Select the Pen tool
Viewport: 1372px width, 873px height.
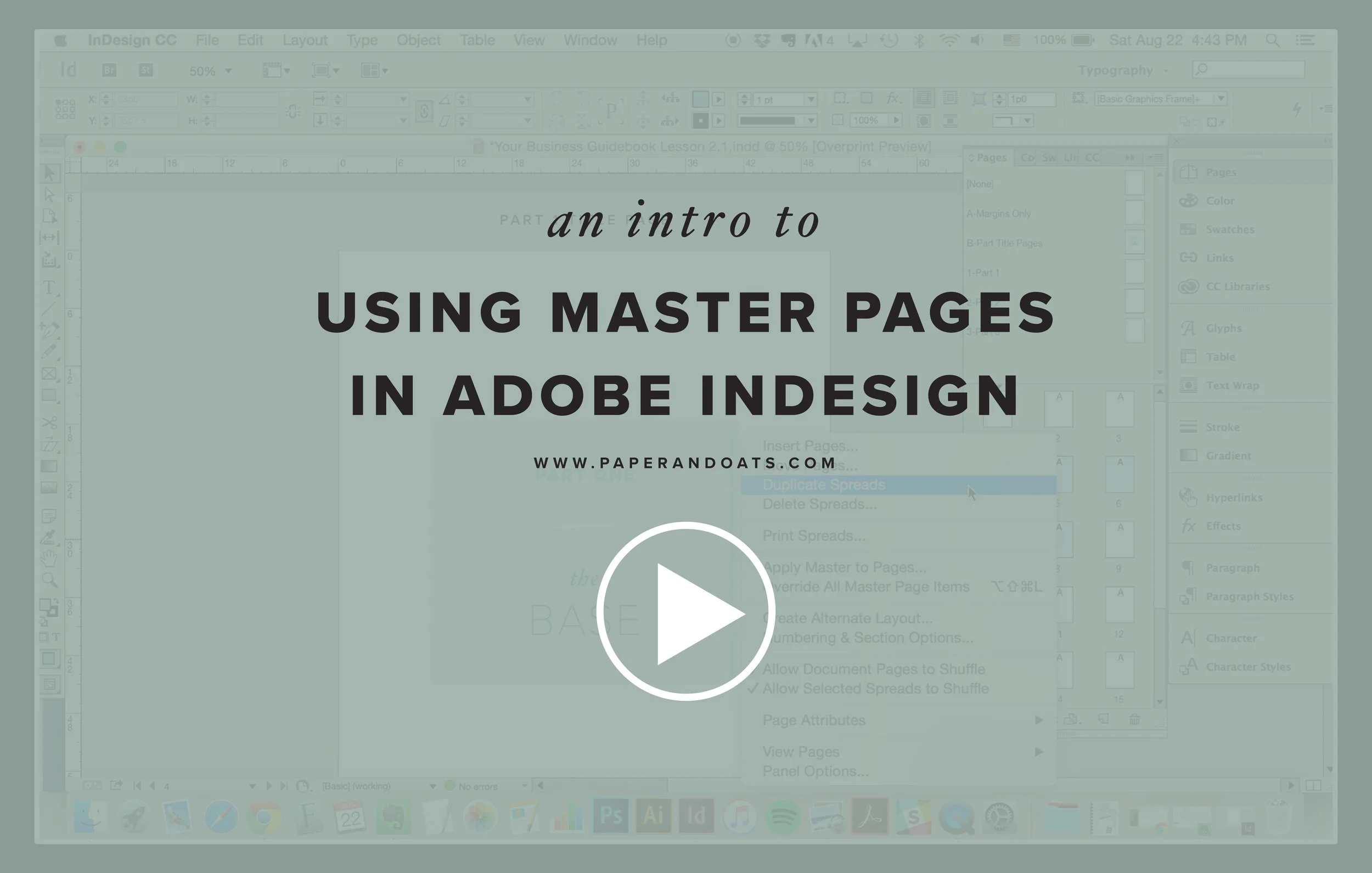(49, 330)
